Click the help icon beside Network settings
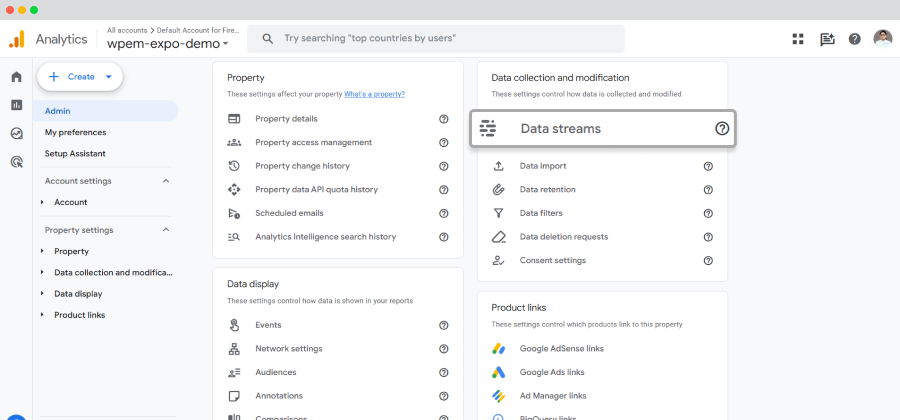 click(x=444, y=349)
